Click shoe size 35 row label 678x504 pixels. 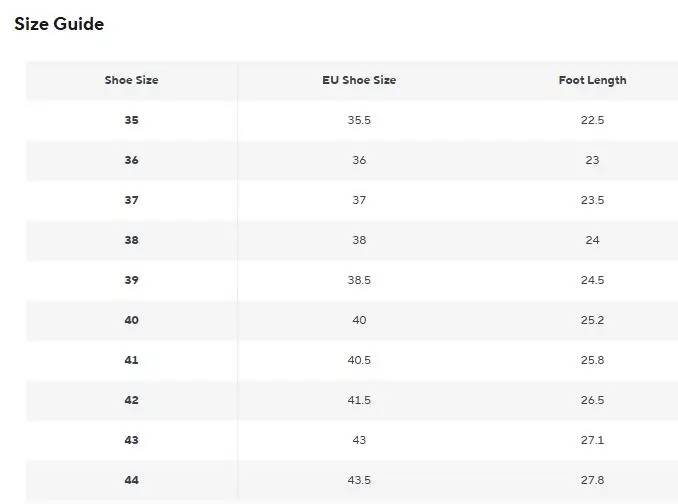(131, 120)
